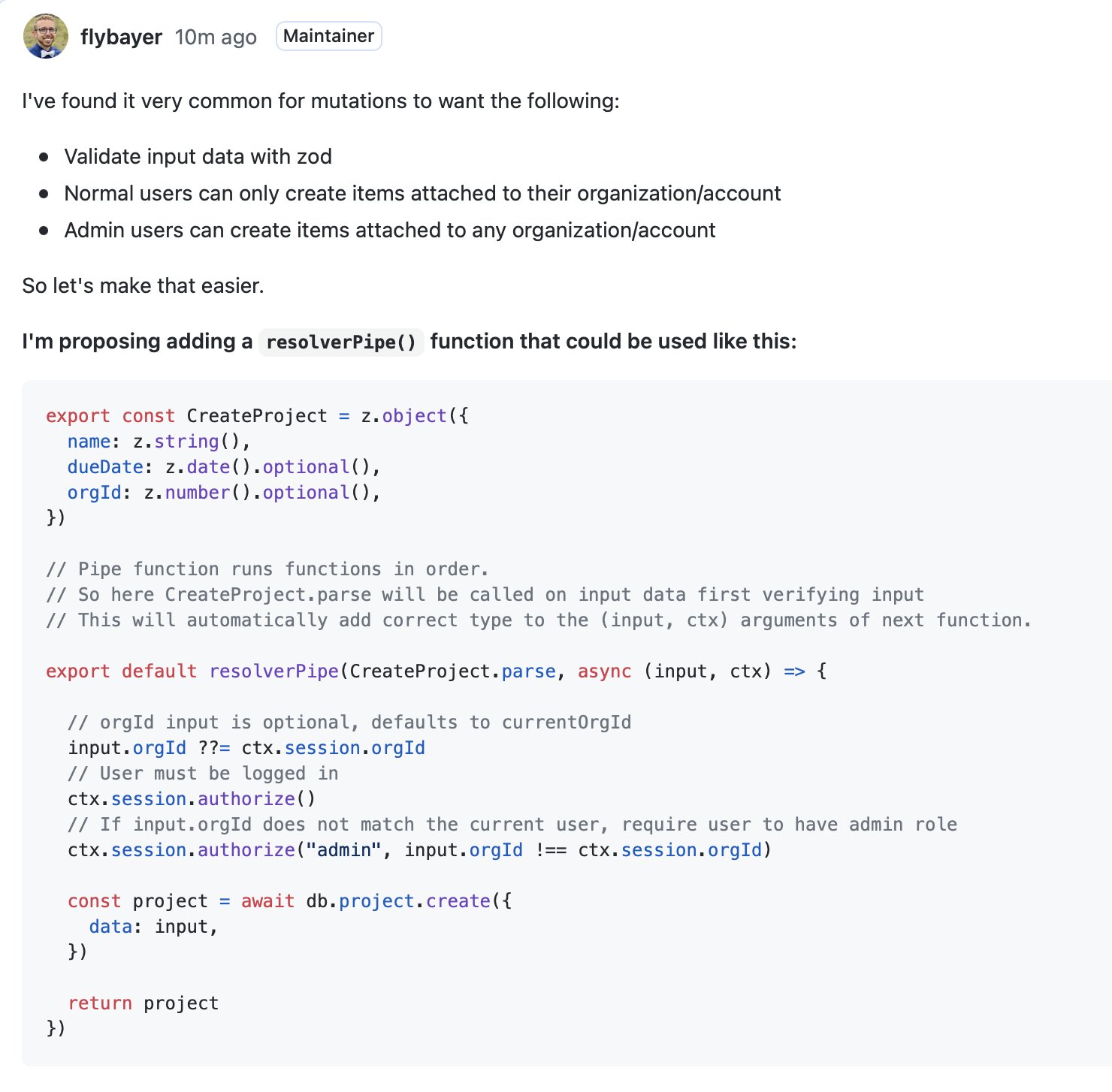Click the bullet before Normal users line

pos(44,194)
